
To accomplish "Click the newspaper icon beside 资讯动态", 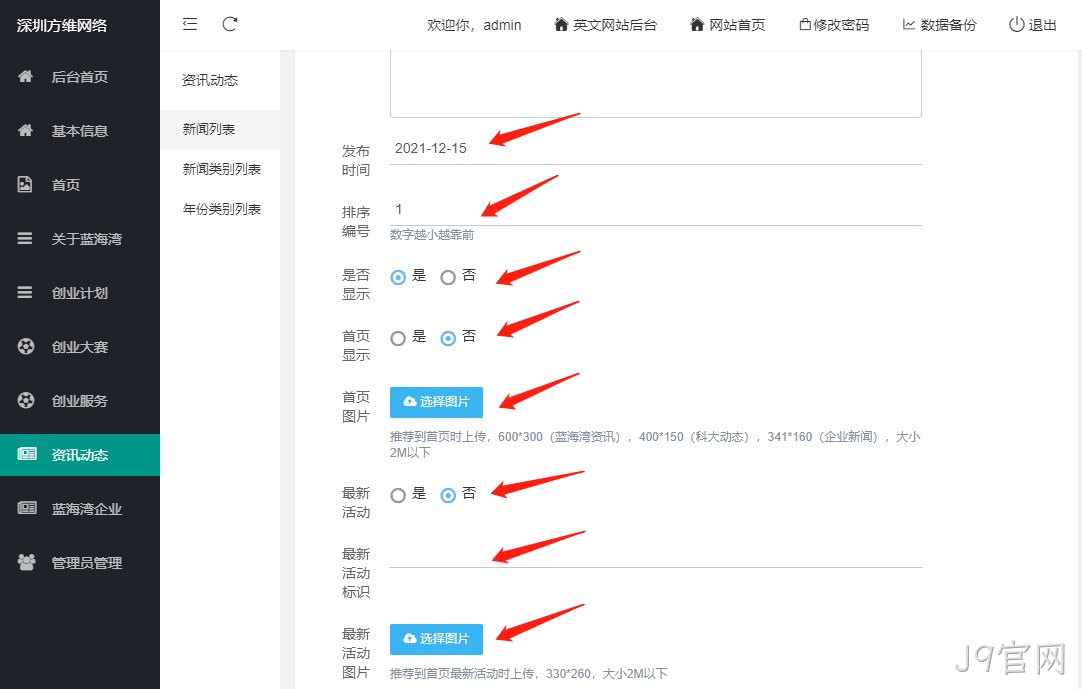I will pyautogui.click(x=27, y=454).
